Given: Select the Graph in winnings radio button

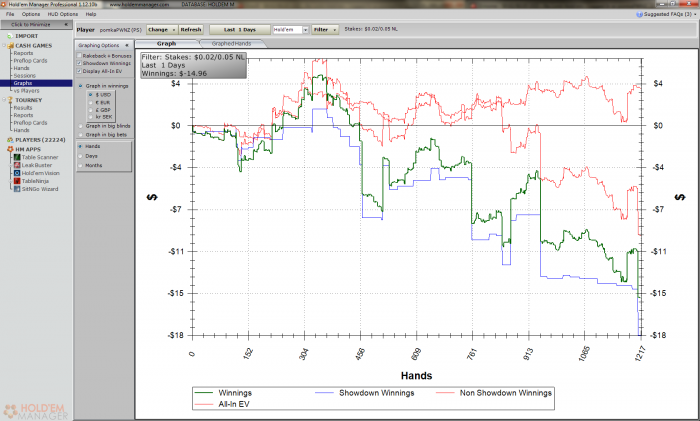Looking at the screenshot, I should [x=80, y=86].
